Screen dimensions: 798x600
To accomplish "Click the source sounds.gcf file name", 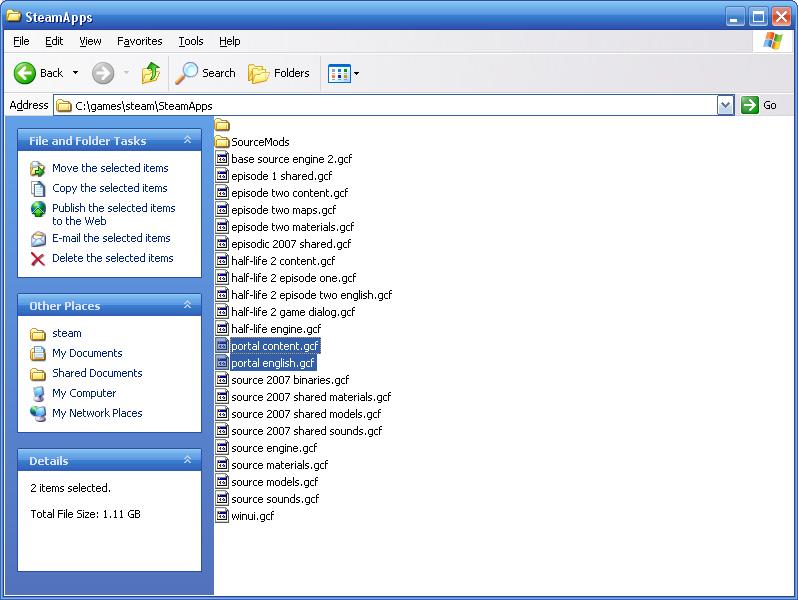I will 275,499.
